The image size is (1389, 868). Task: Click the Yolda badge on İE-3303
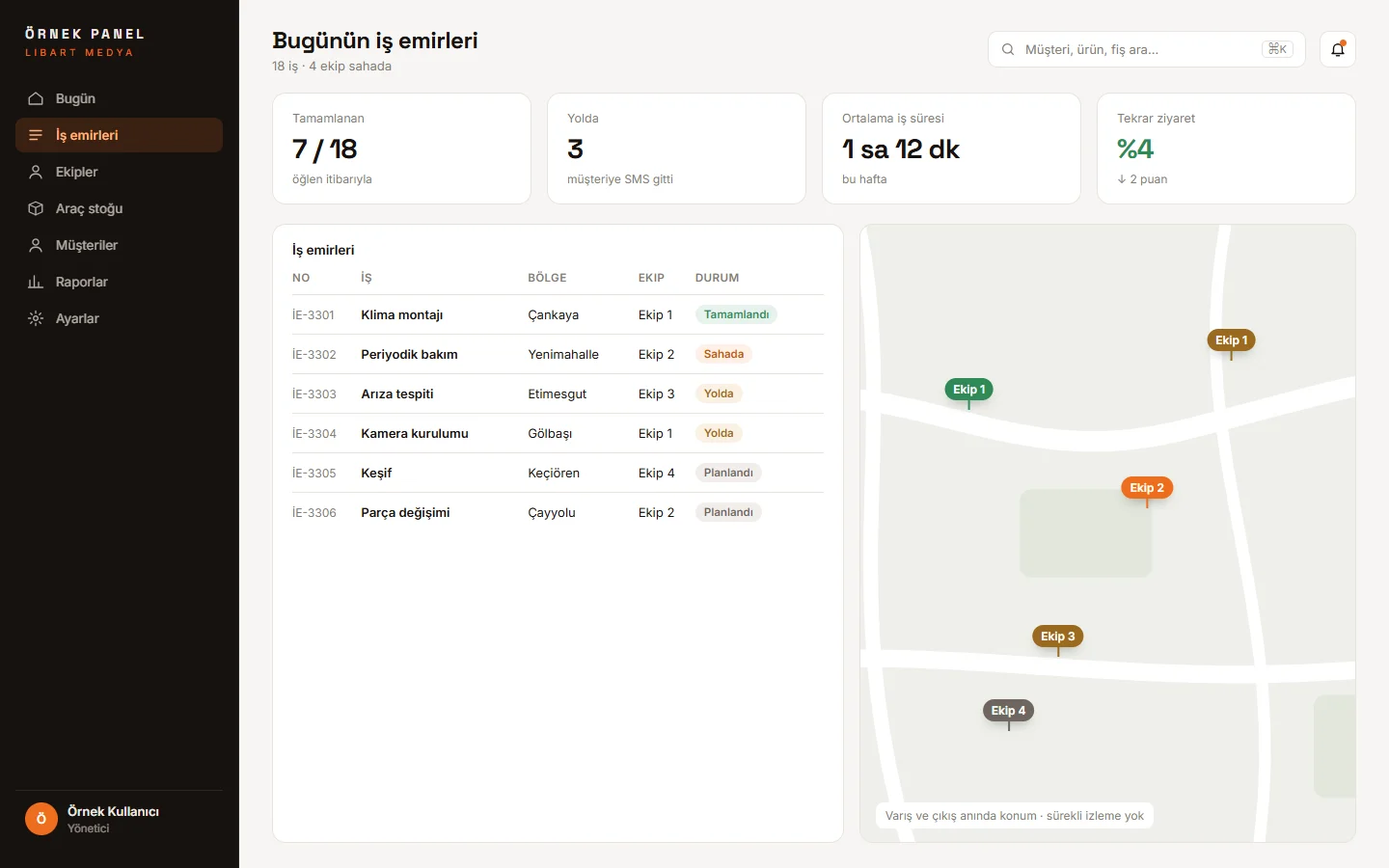tap(719, 393)
